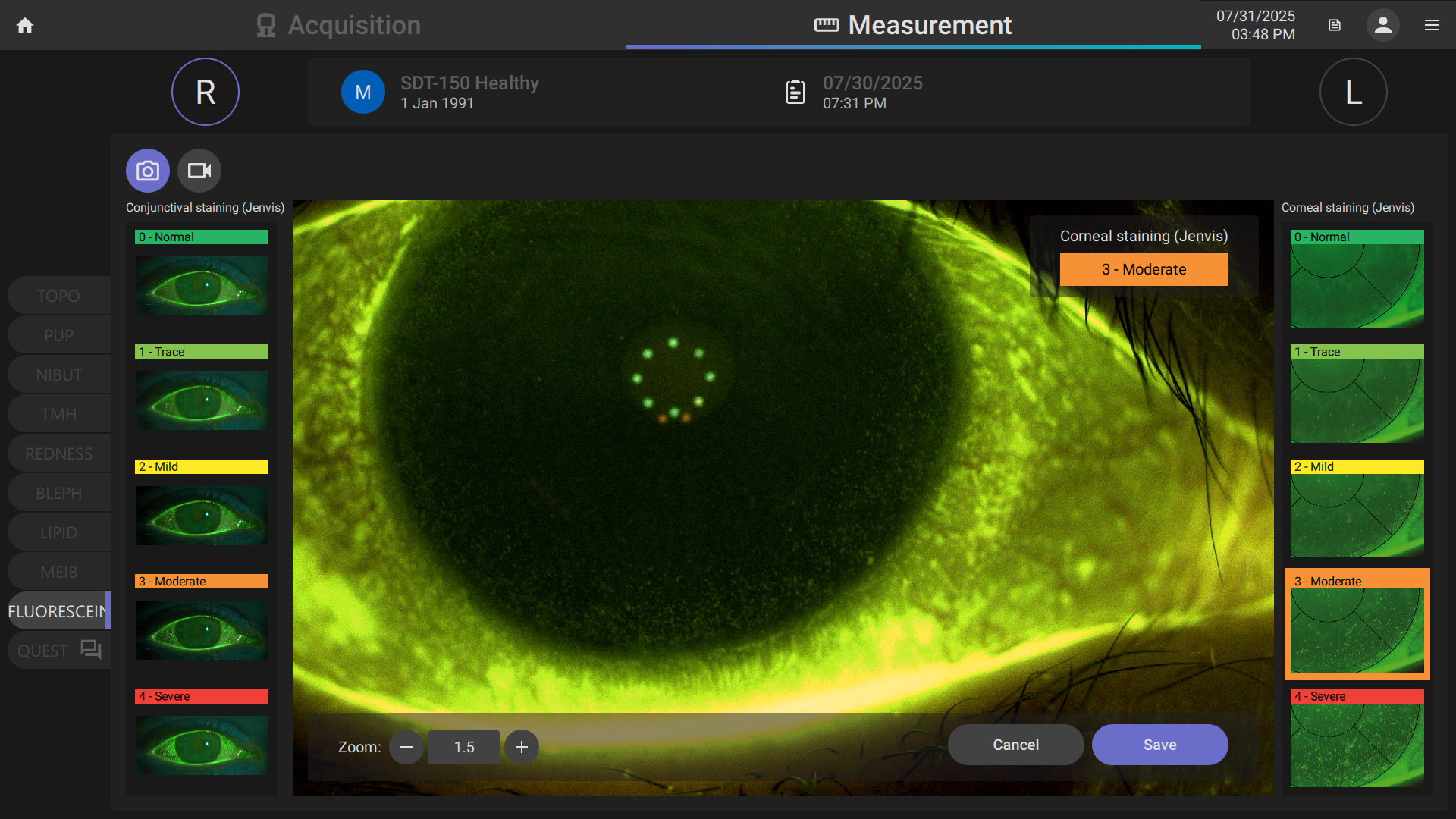Save the staining grade
Viewport: 1456px width, 819px height.
click(1159, 744)
